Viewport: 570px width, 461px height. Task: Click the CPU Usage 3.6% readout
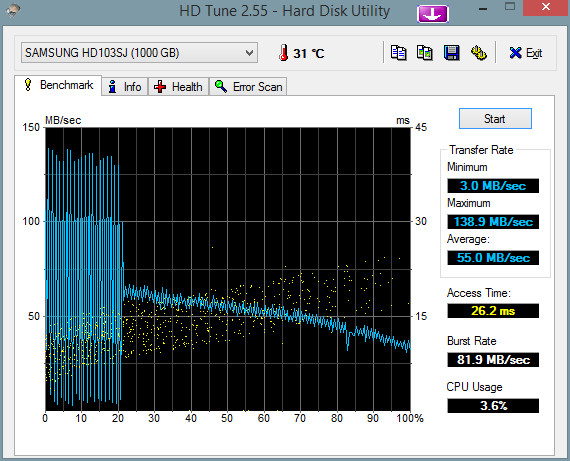(493, 405)
